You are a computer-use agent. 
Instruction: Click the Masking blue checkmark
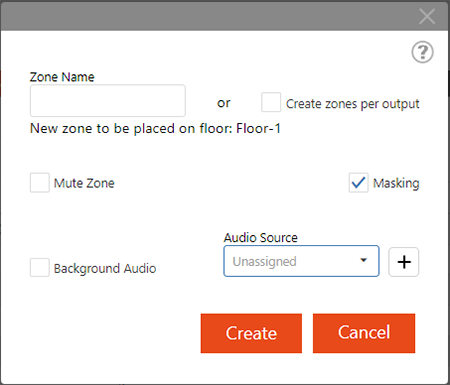click(358, 183)
